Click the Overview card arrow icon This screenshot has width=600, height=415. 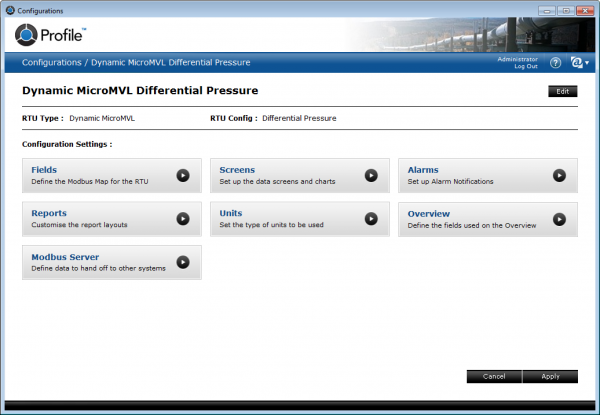[x=559, y=220]
